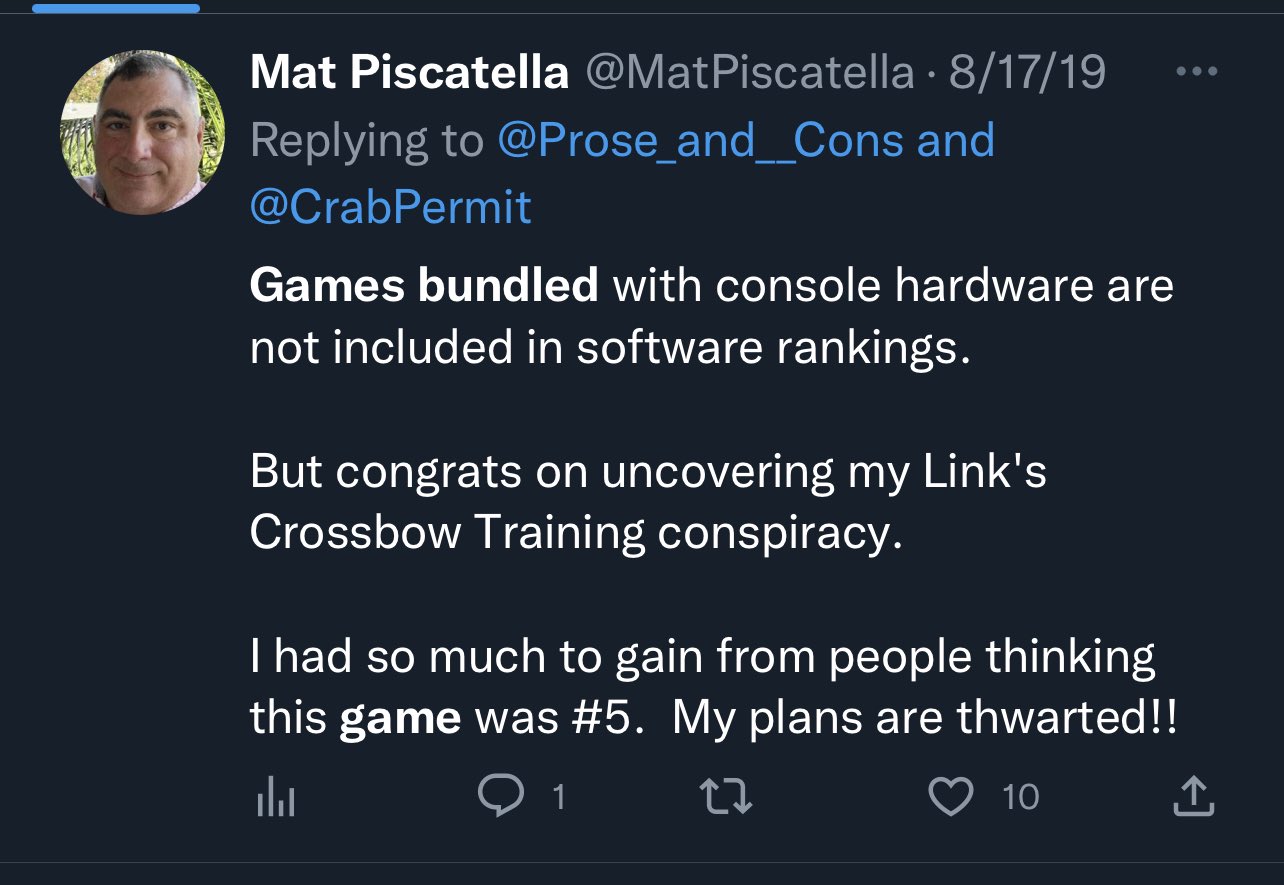Like the tweet with the heart icon
Image resolution: width=1284 pixels, height=885 pixels.
[951, 797]
